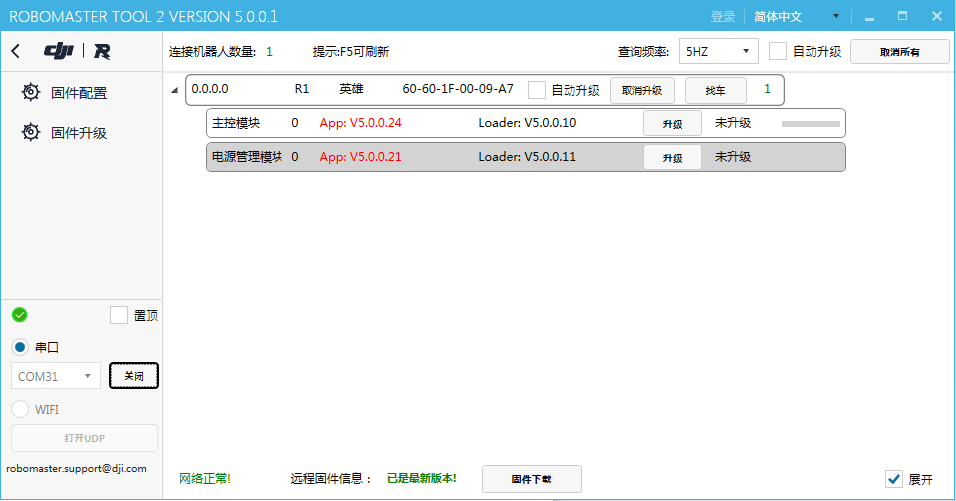Click the 提示:F5可刷新 hint text
Image resolution: width=956 pixels, height=501 pixels.
coord(351,52)
